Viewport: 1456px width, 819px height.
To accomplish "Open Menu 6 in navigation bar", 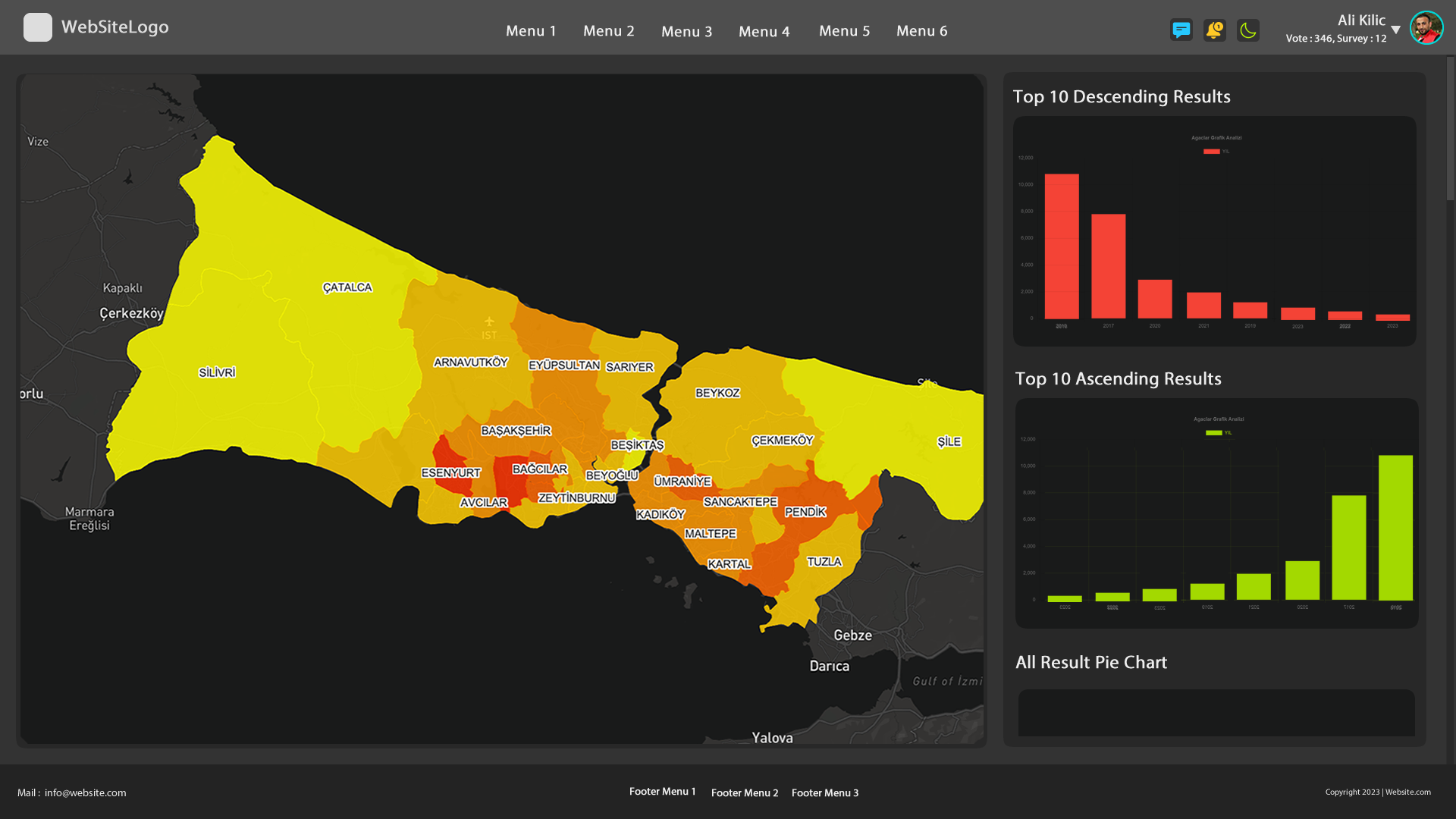I will click(922, 31).
